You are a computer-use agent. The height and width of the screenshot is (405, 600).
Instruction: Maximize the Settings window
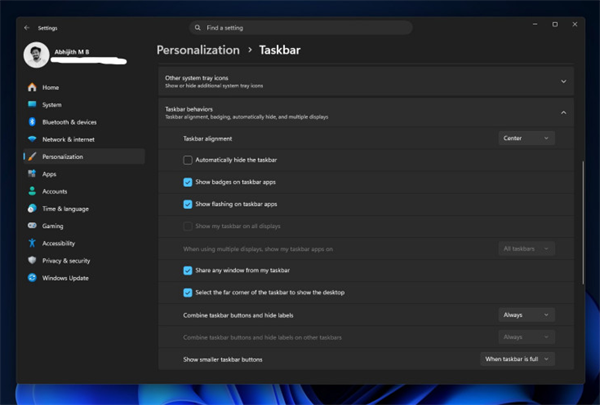[555, 24]
